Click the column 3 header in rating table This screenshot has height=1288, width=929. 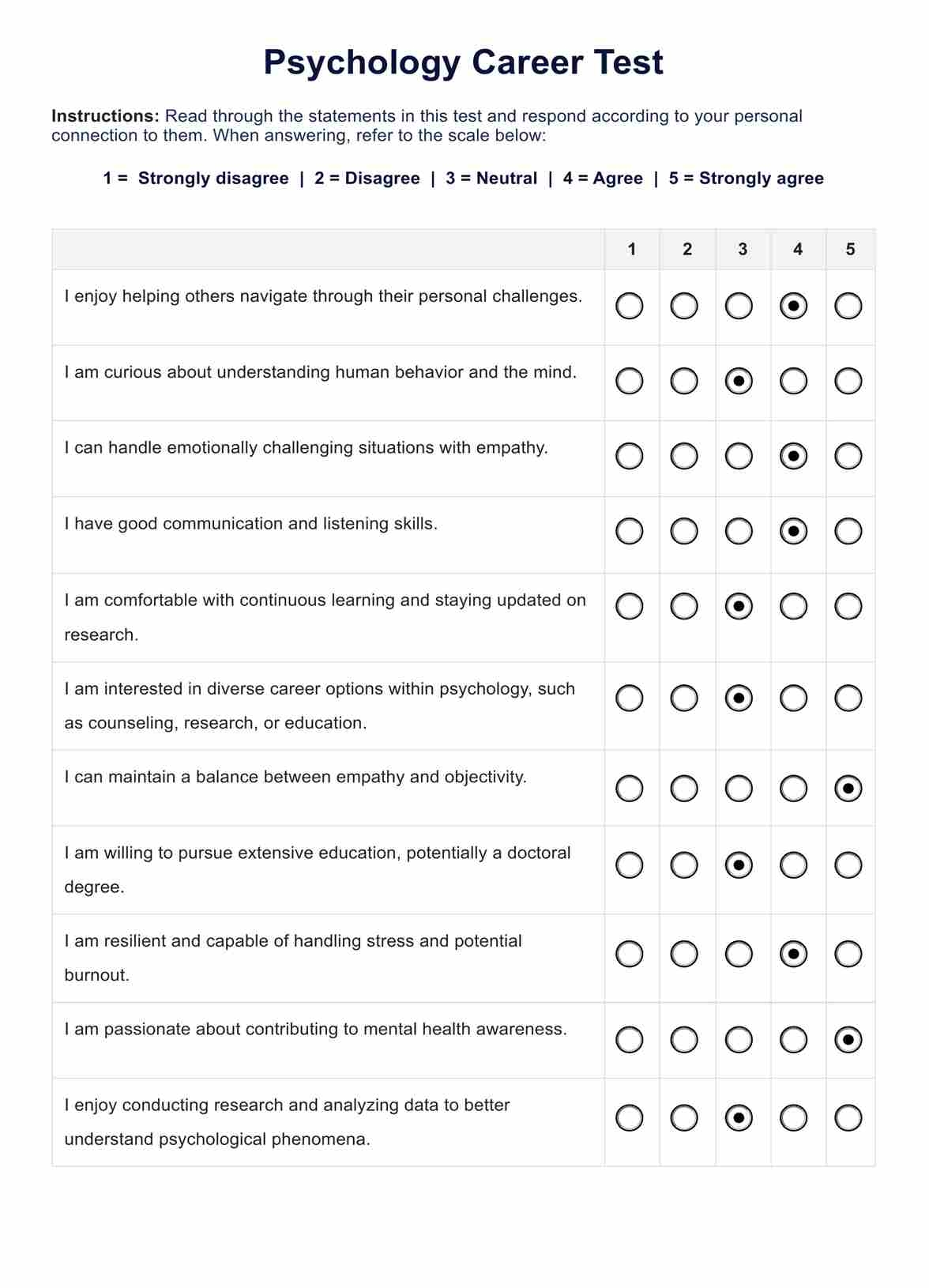pos(743,250)
